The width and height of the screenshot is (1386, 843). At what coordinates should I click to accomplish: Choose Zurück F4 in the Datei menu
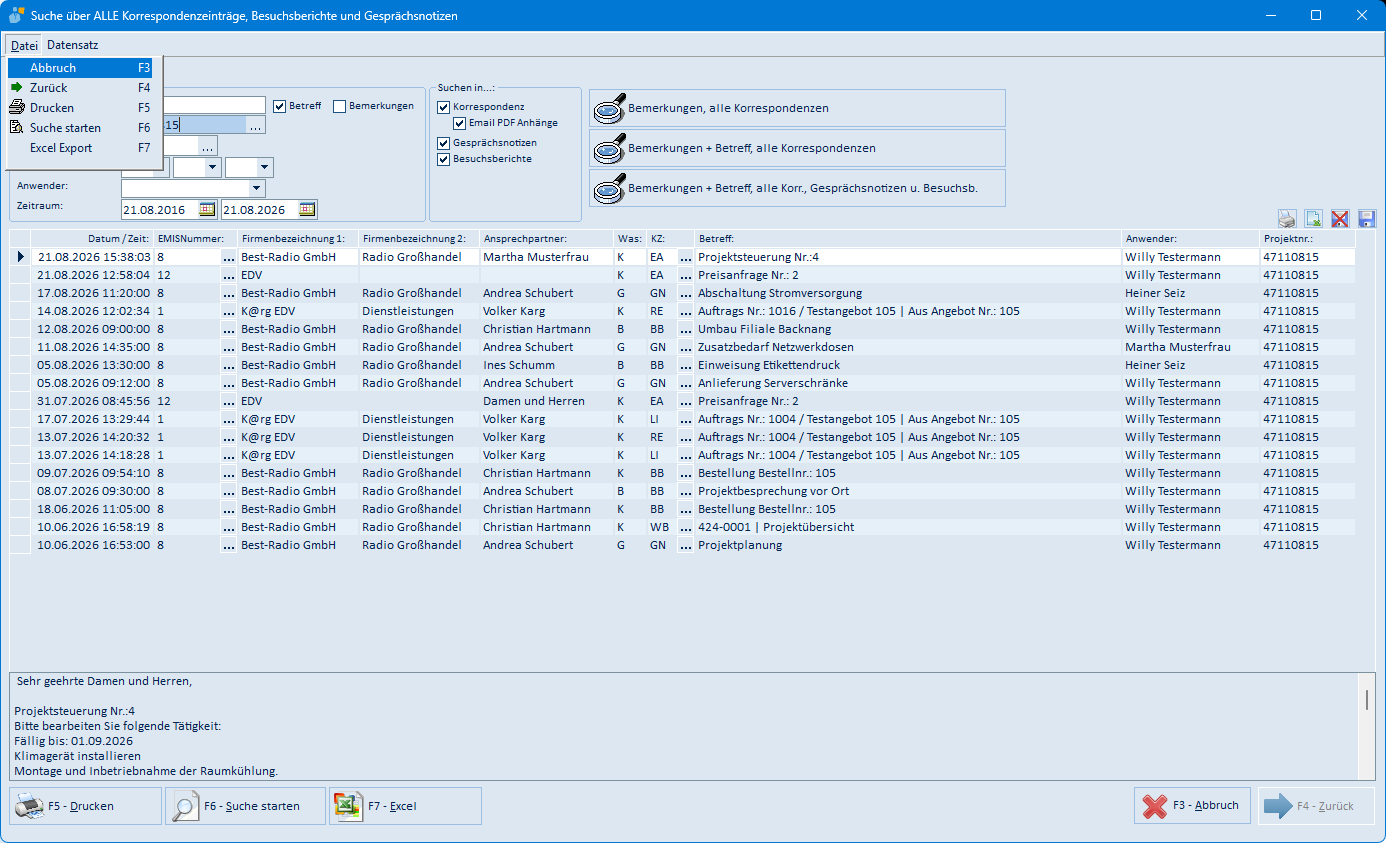coord(80,88)
